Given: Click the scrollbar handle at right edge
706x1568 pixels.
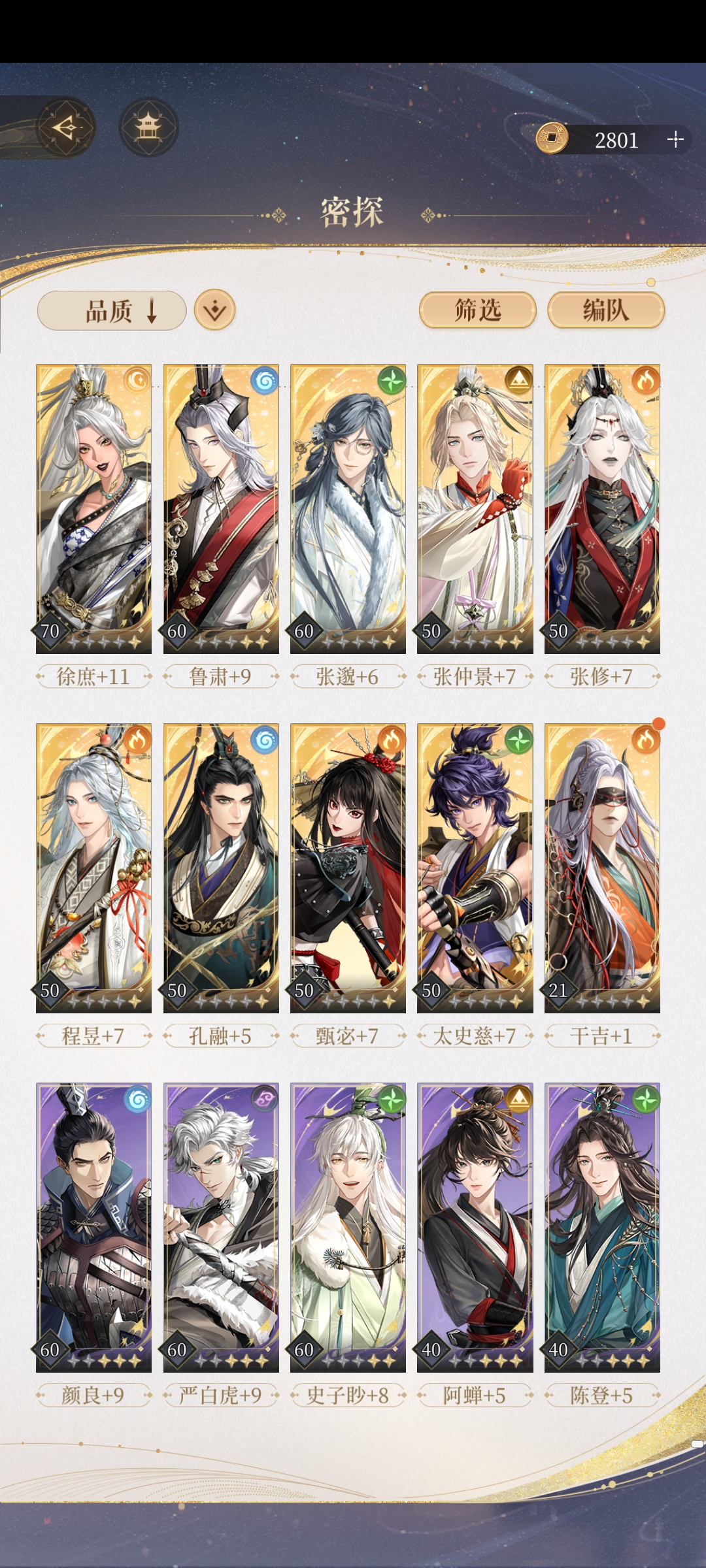Looking at the screenshot, I should coord(698,1444).
